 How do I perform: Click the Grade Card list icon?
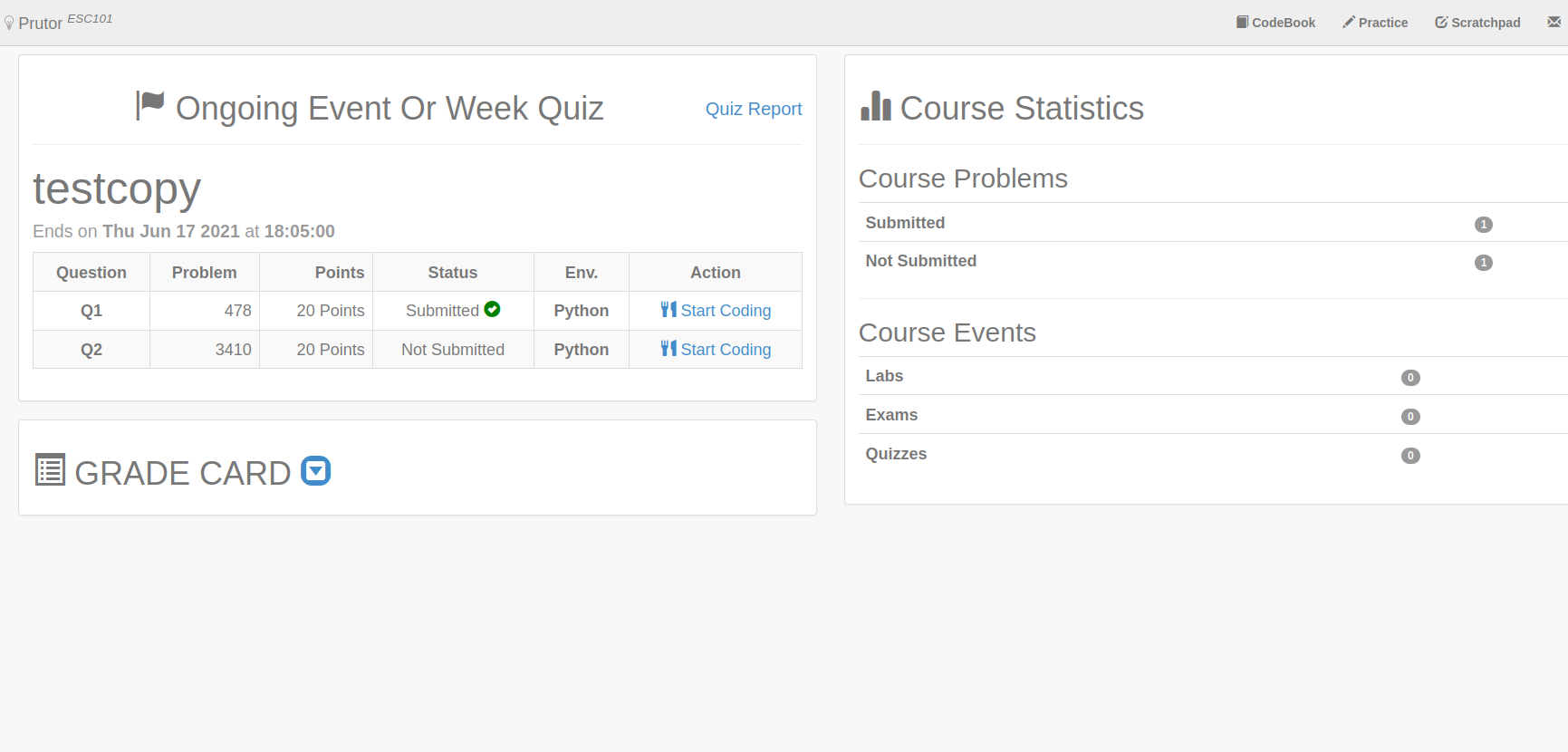pos(50,470)
